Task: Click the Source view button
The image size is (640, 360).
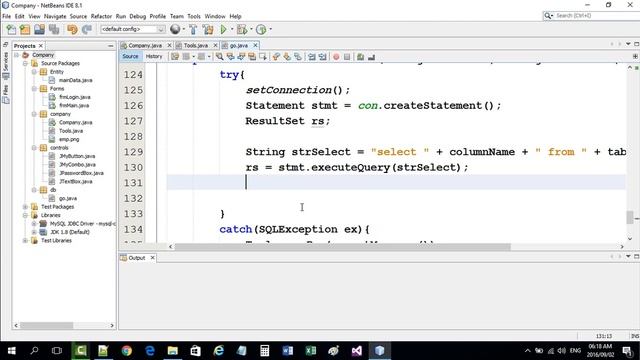Action: (130, 56)
